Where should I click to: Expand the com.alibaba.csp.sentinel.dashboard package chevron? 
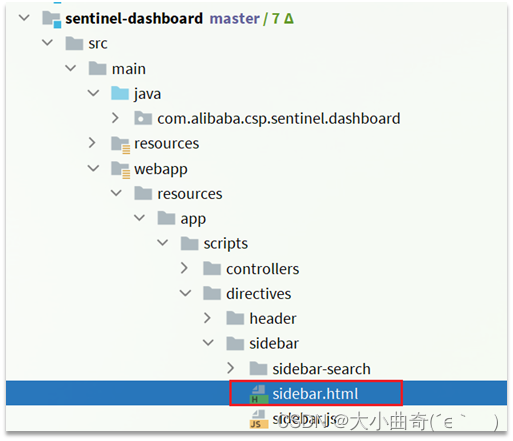click(115, 118)
